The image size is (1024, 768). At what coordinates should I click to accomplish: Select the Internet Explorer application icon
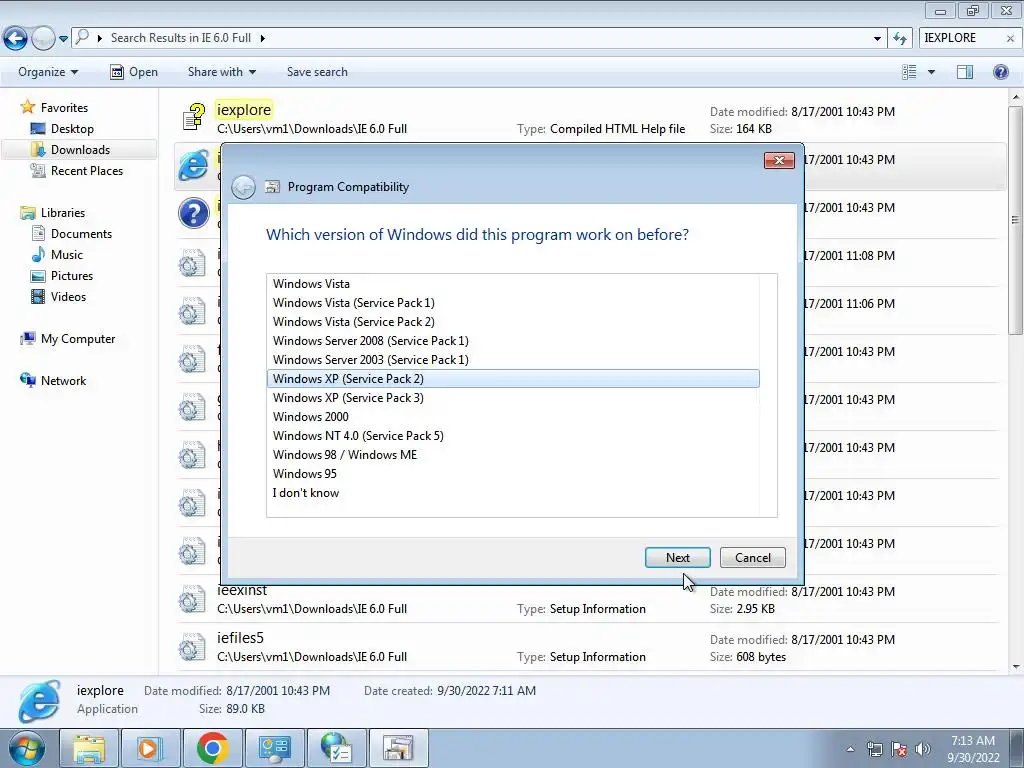point(193,165)
